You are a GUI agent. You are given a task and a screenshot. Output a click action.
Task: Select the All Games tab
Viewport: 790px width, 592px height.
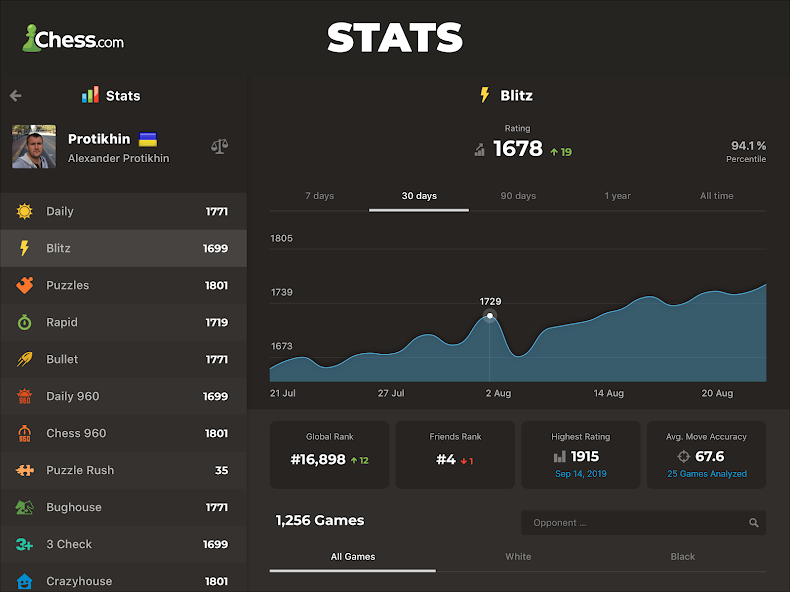[x=353, y=557]
